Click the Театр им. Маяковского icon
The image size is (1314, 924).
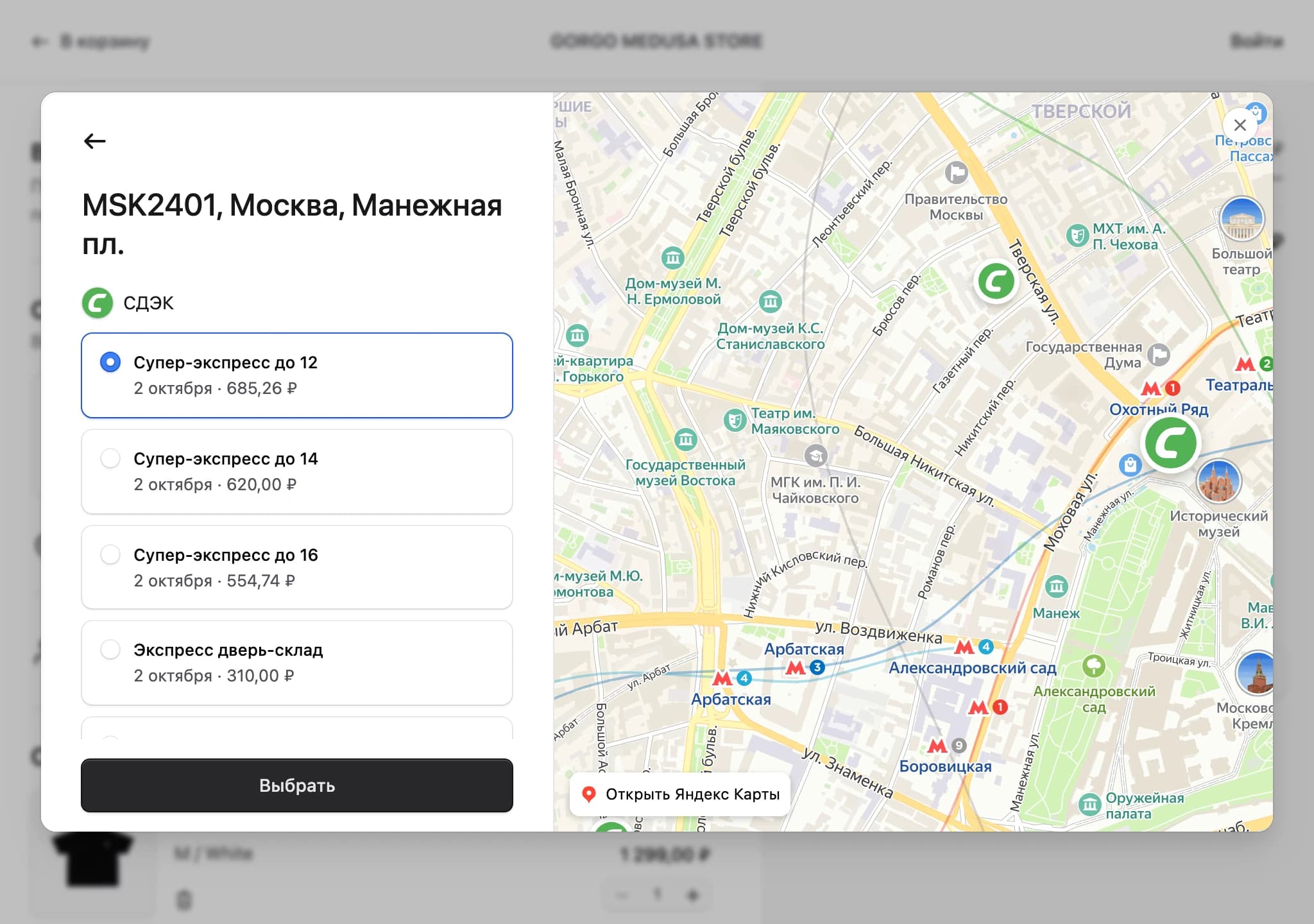click(735, 421)
